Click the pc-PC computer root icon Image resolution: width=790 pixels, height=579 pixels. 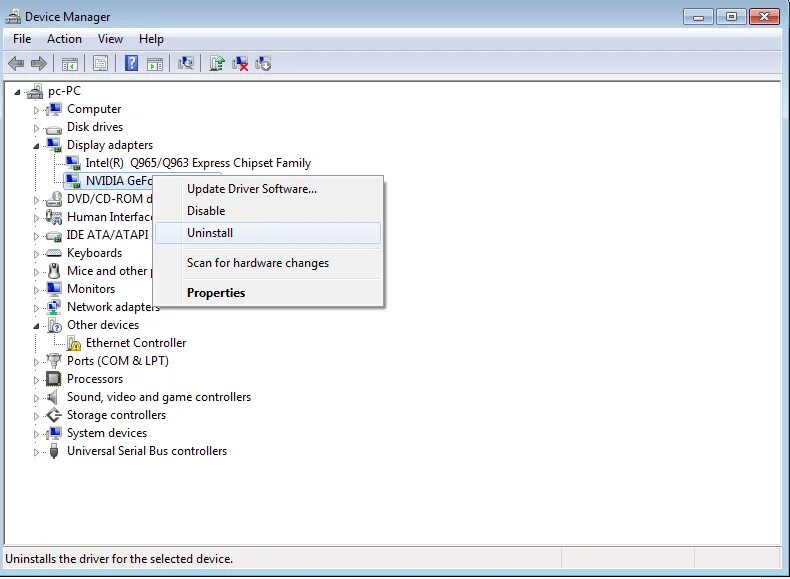[x=35, y=91]
